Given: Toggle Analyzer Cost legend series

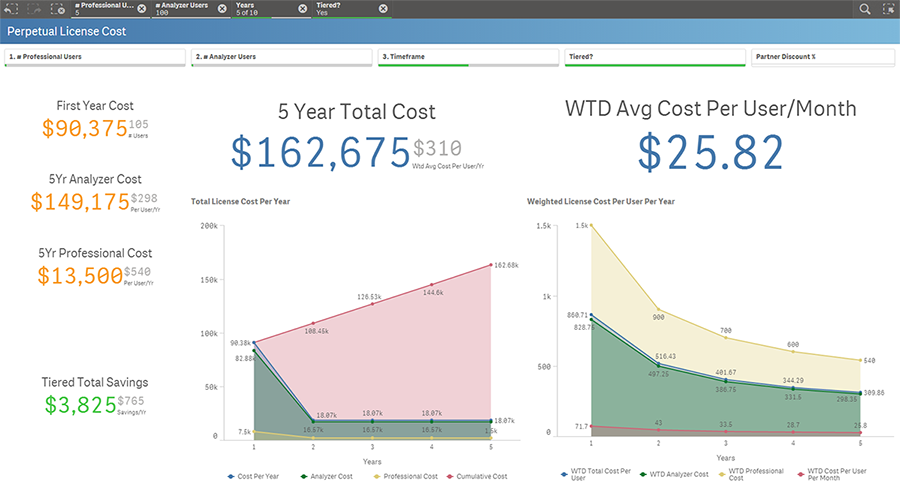Looking at the screenshot, I should point(327,477).
